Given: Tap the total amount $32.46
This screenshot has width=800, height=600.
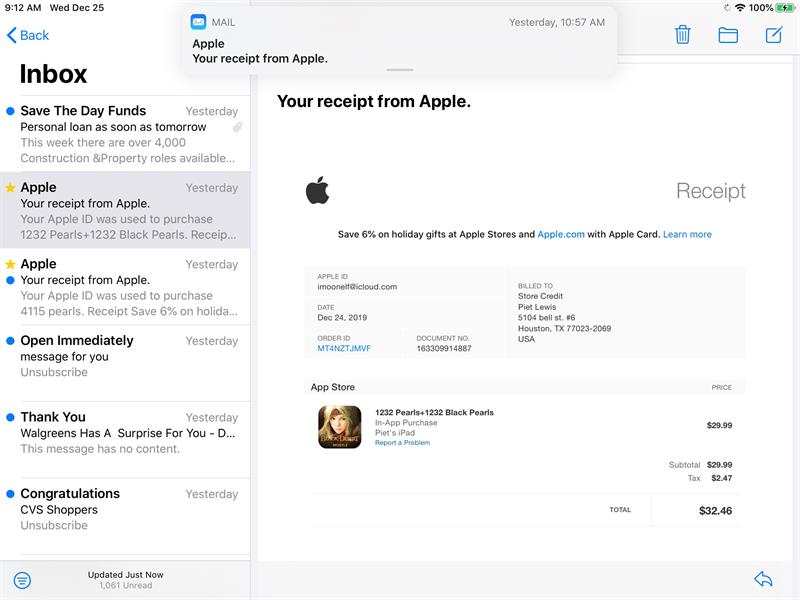Looking at the screenshot, I should (x=715, y=511).
